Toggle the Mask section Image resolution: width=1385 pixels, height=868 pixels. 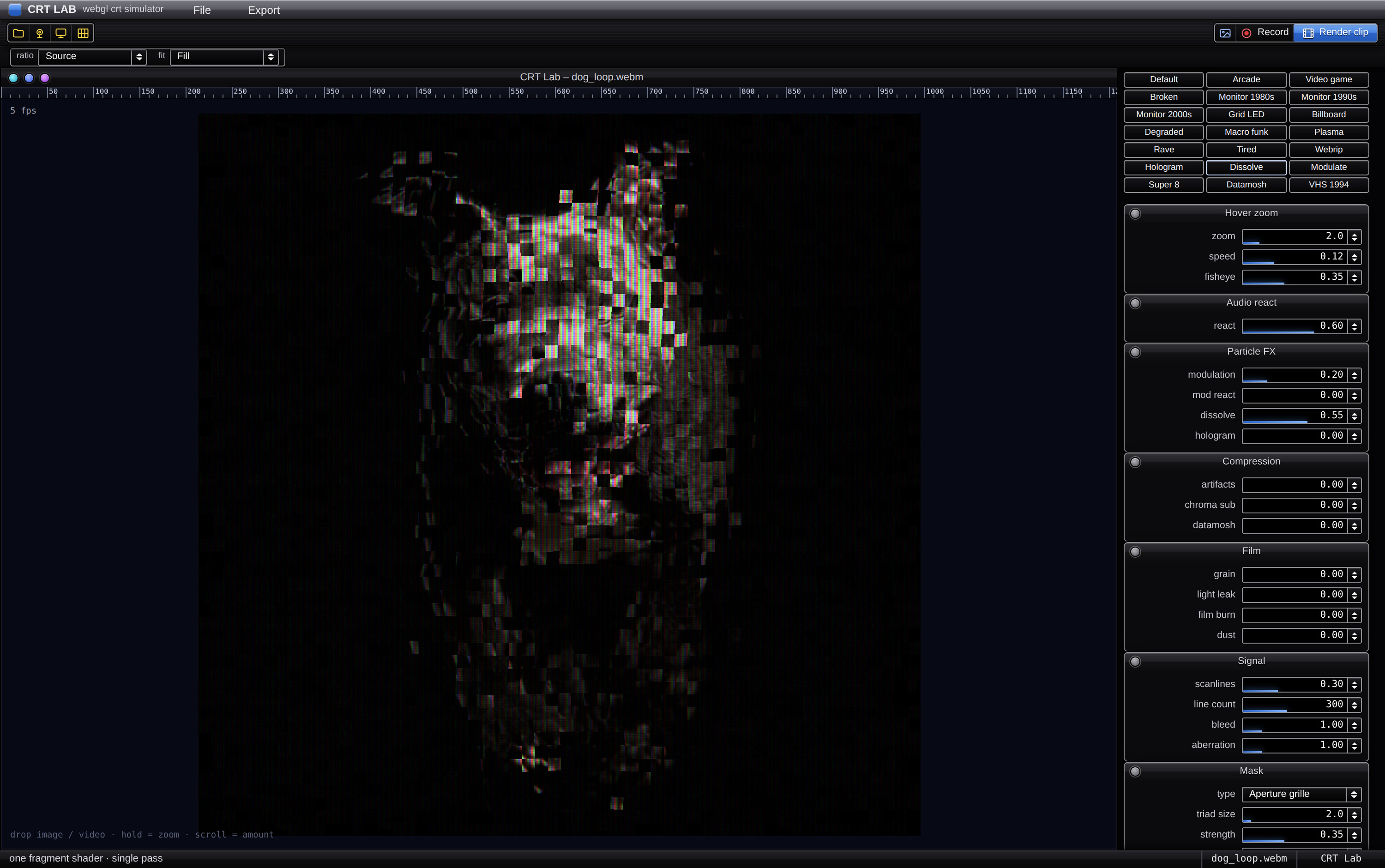(x=1135, y=772)
